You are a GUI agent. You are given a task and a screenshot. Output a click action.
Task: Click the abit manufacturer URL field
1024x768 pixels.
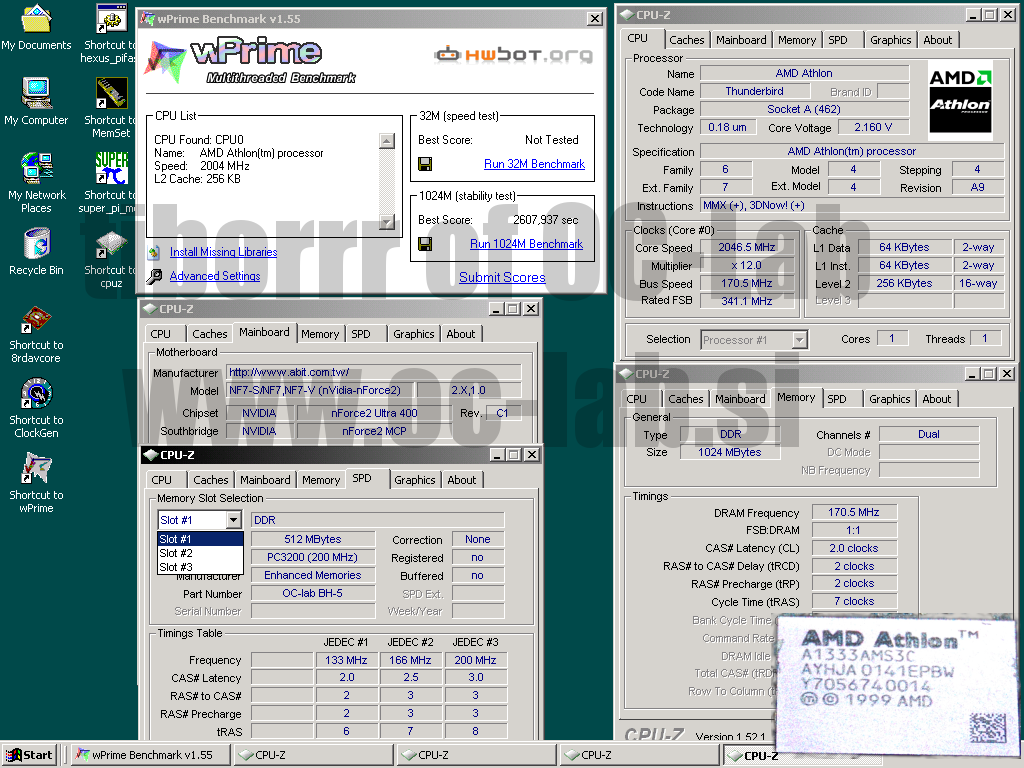click(x=374, y=372)
